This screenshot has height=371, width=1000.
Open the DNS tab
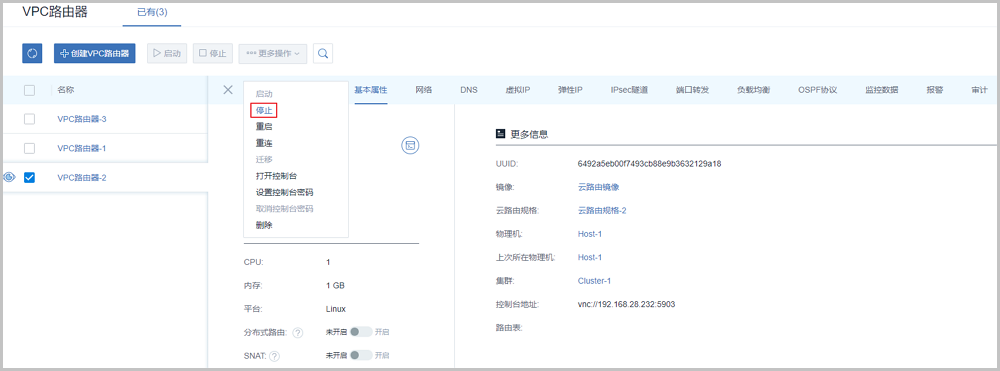tap(469, 90)
